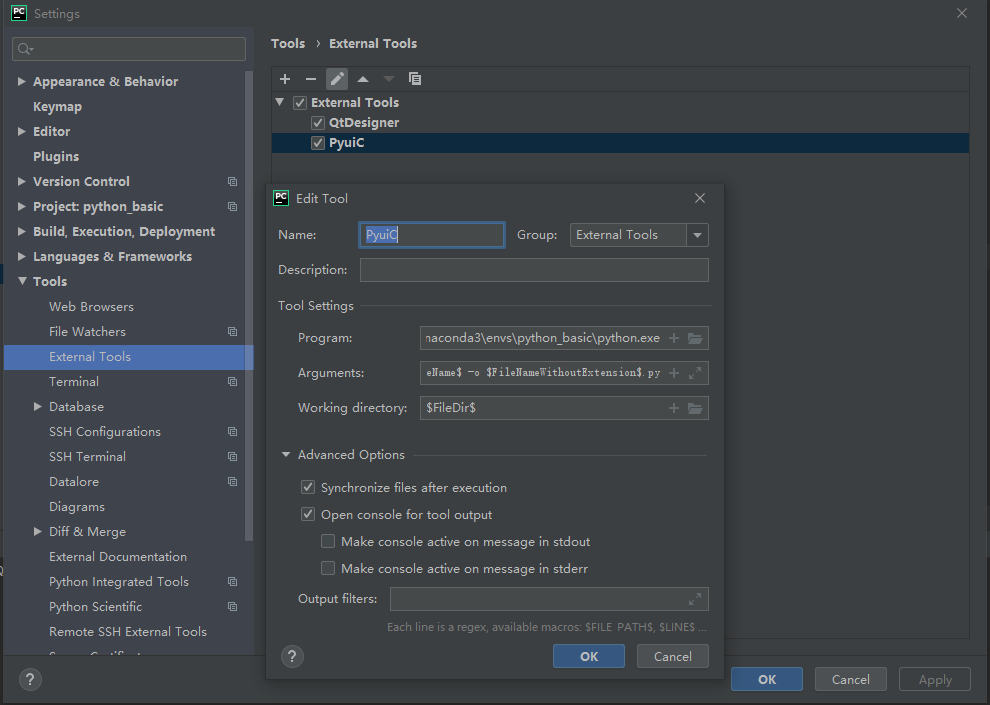The image size is (990, 705).
Task: Click the pencil edit tool icon
Action: tap(337, 79)
